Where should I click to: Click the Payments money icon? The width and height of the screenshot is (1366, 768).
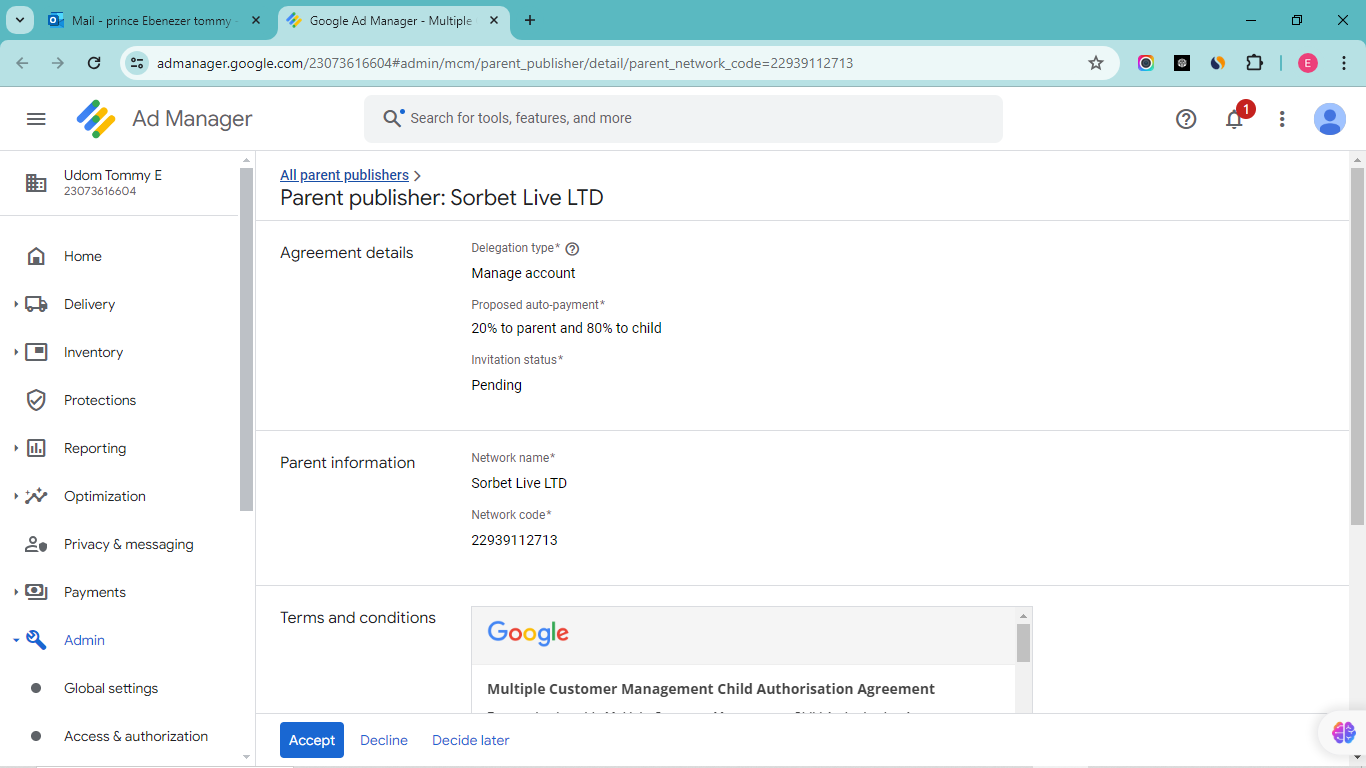point(36,592)
